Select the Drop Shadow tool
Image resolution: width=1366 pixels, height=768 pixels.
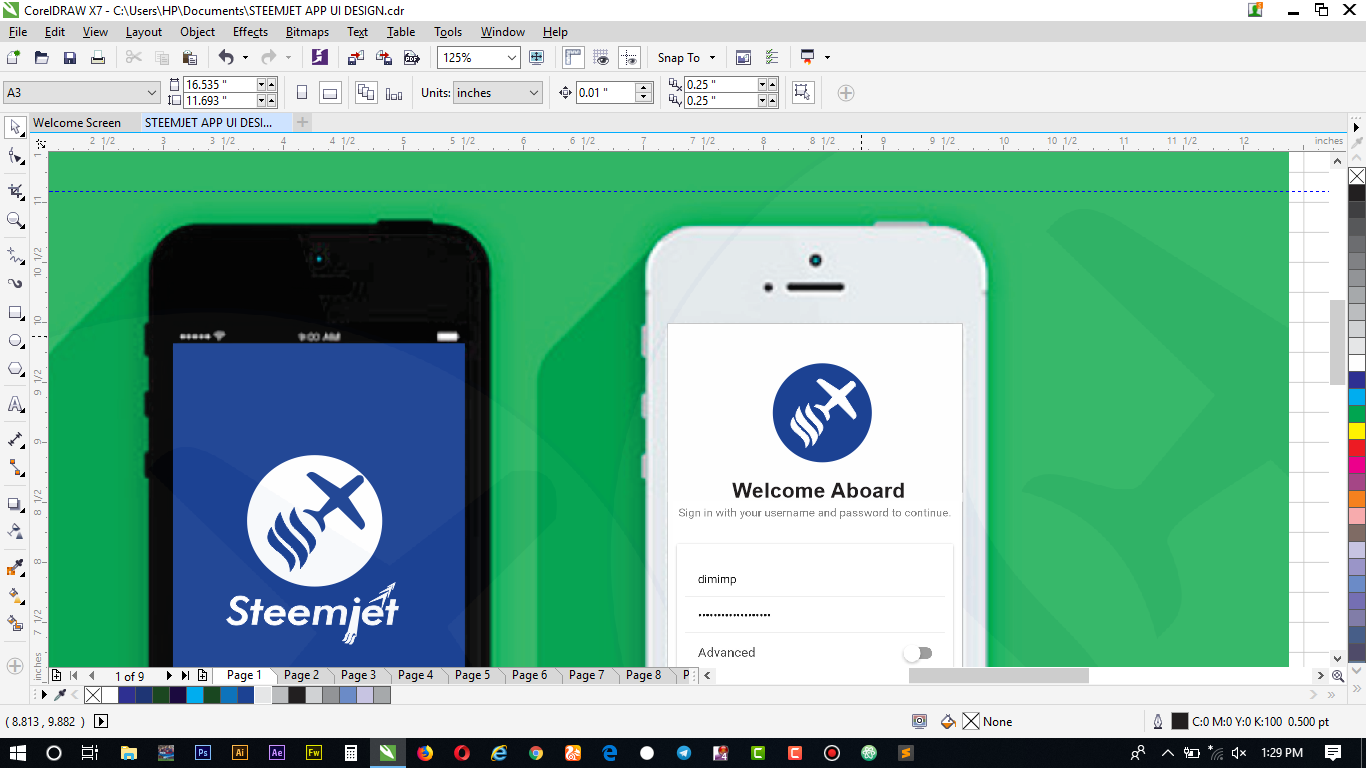pos(15,504)
